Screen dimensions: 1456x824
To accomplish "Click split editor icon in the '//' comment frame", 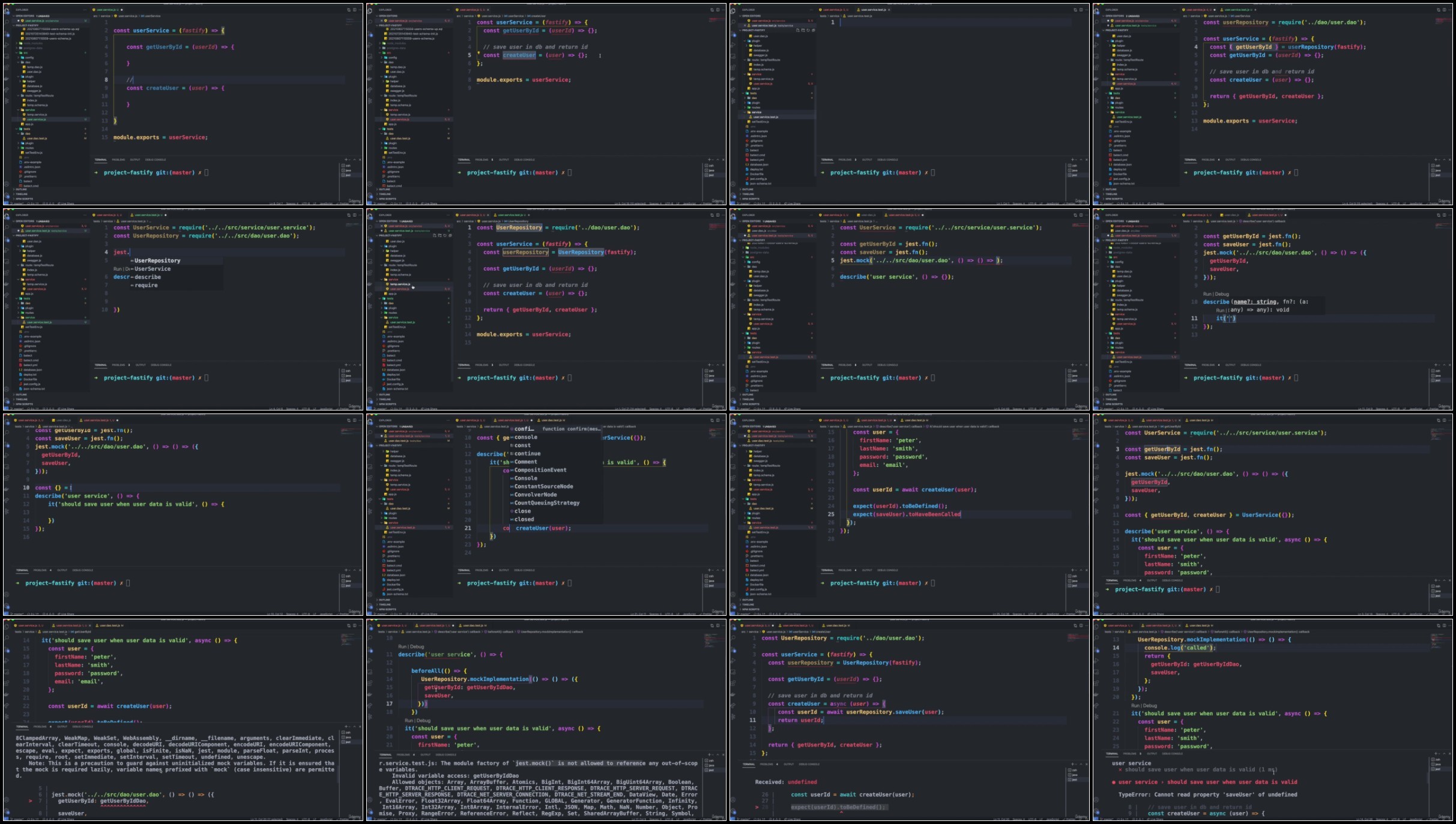I will (x=354, y=10).
